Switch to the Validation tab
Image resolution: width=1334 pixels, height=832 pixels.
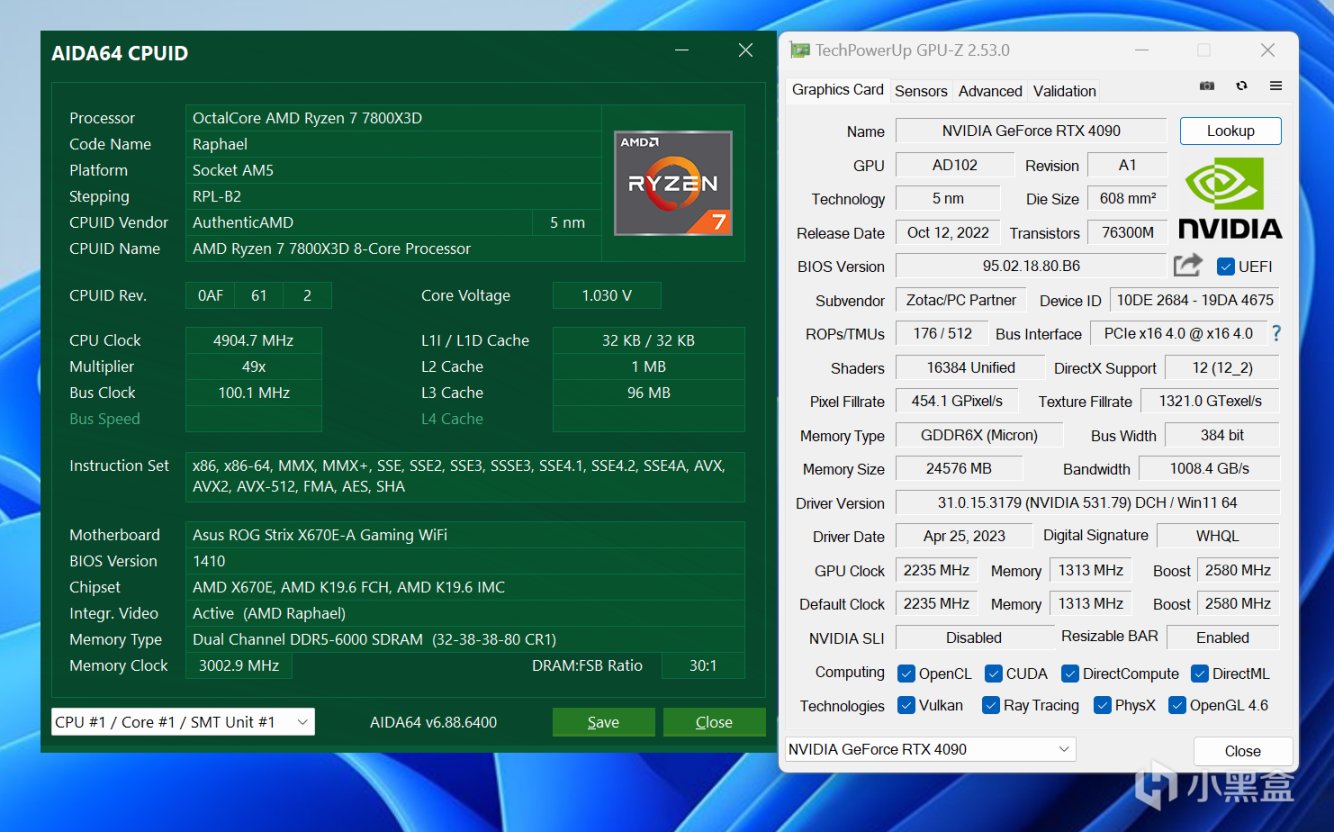[x=1064, y=91]
